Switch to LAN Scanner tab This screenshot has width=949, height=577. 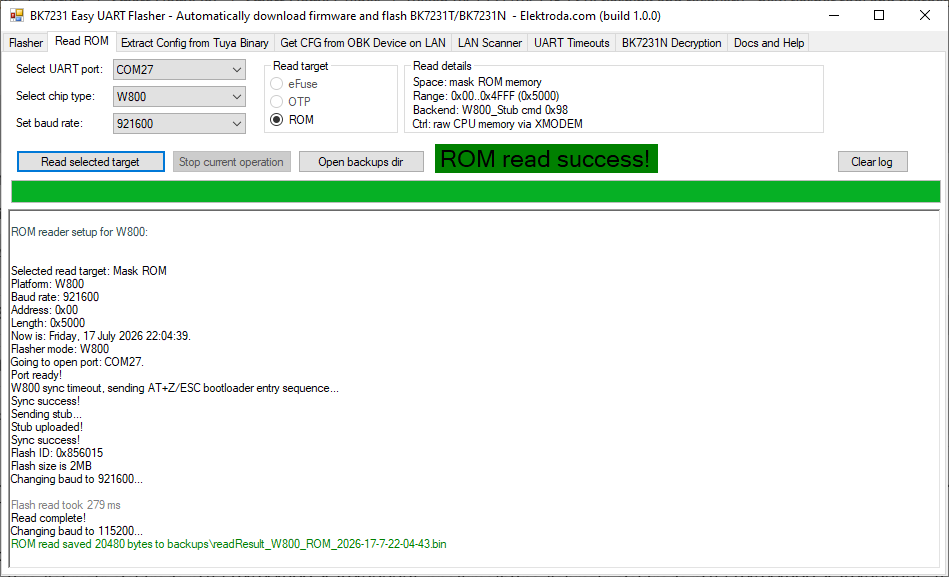coord(490,43)
